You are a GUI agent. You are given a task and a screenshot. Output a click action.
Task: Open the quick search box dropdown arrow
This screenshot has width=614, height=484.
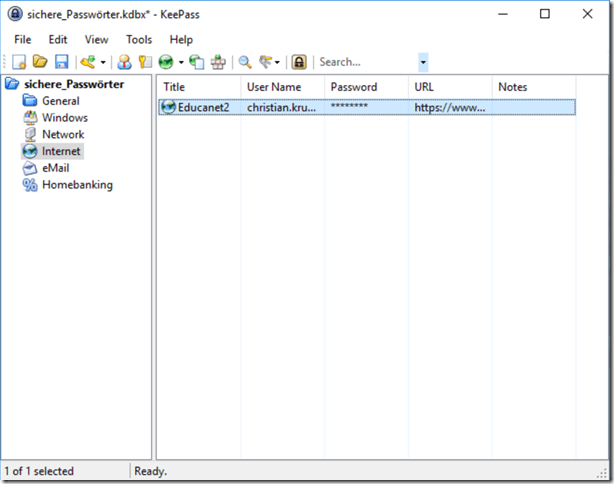pyautogui.click(x=423, y=62)
